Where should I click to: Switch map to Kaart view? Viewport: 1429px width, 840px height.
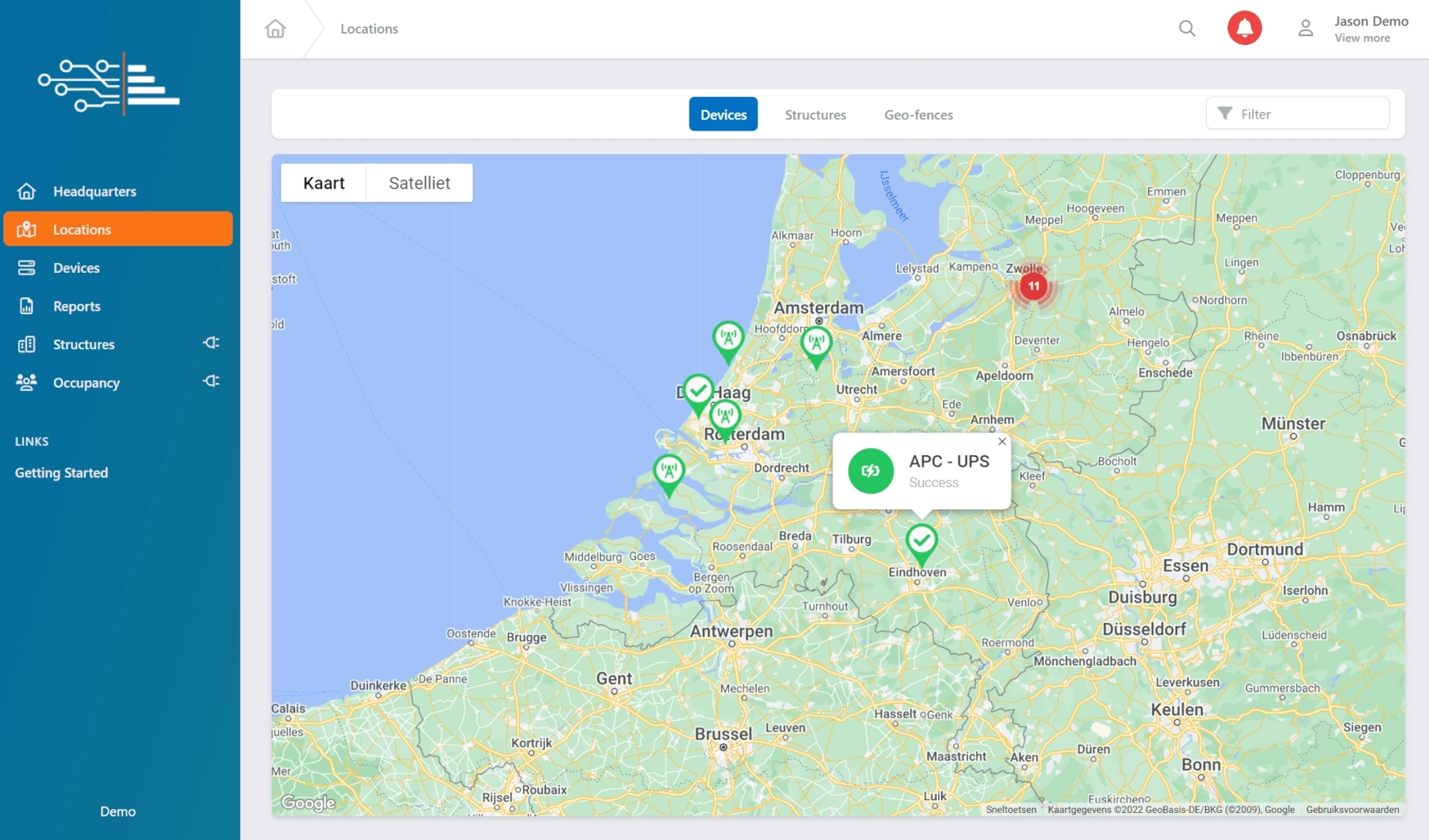pyautogui.click(x=324, y=183)
